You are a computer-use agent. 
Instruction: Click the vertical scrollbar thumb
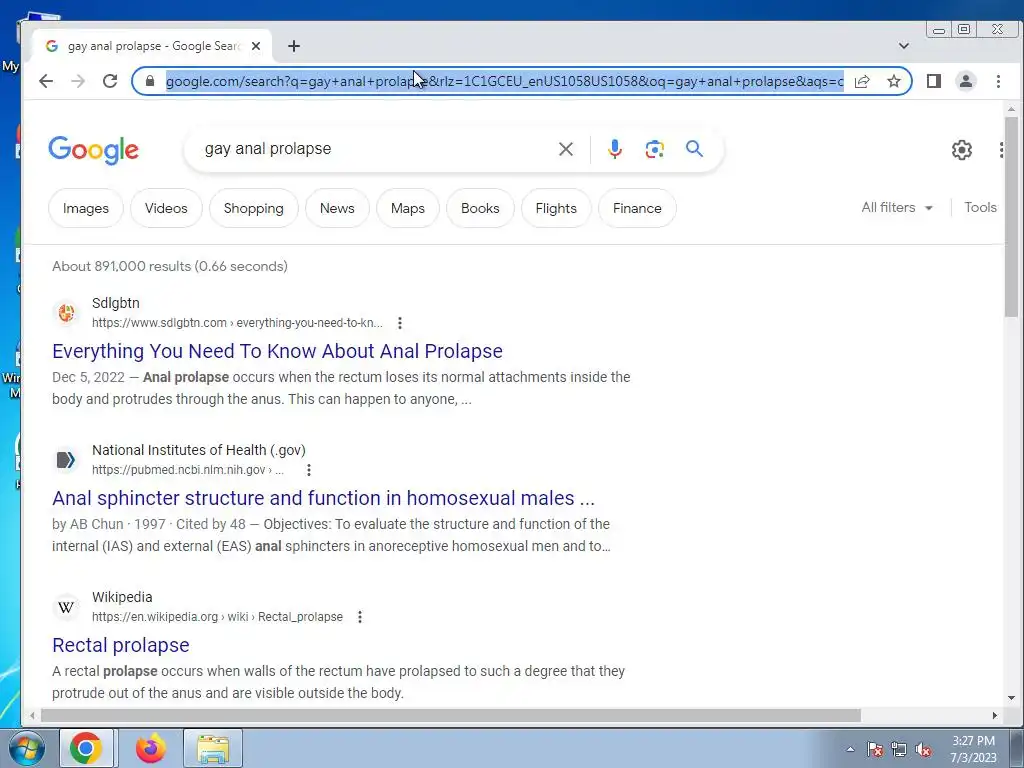coord(1011,216)
